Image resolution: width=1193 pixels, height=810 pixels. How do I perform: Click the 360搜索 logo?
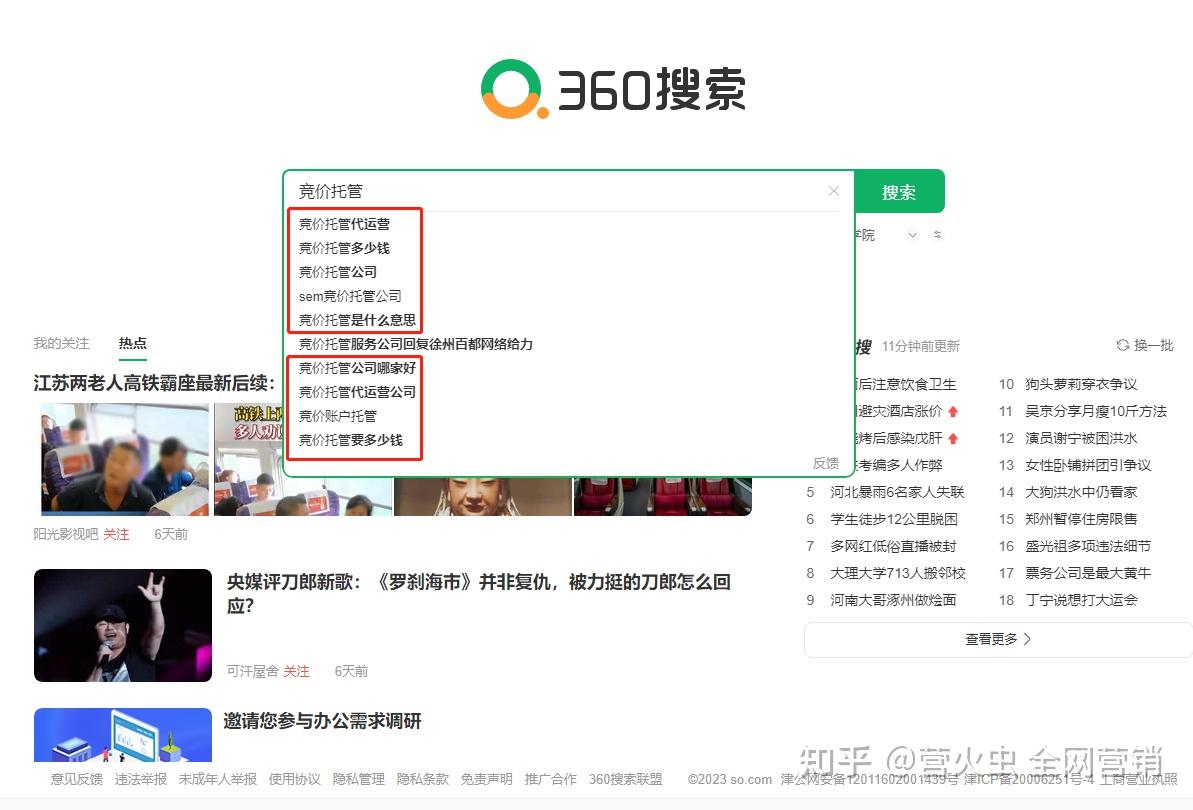pyautogui.click(x=613, y=89)
